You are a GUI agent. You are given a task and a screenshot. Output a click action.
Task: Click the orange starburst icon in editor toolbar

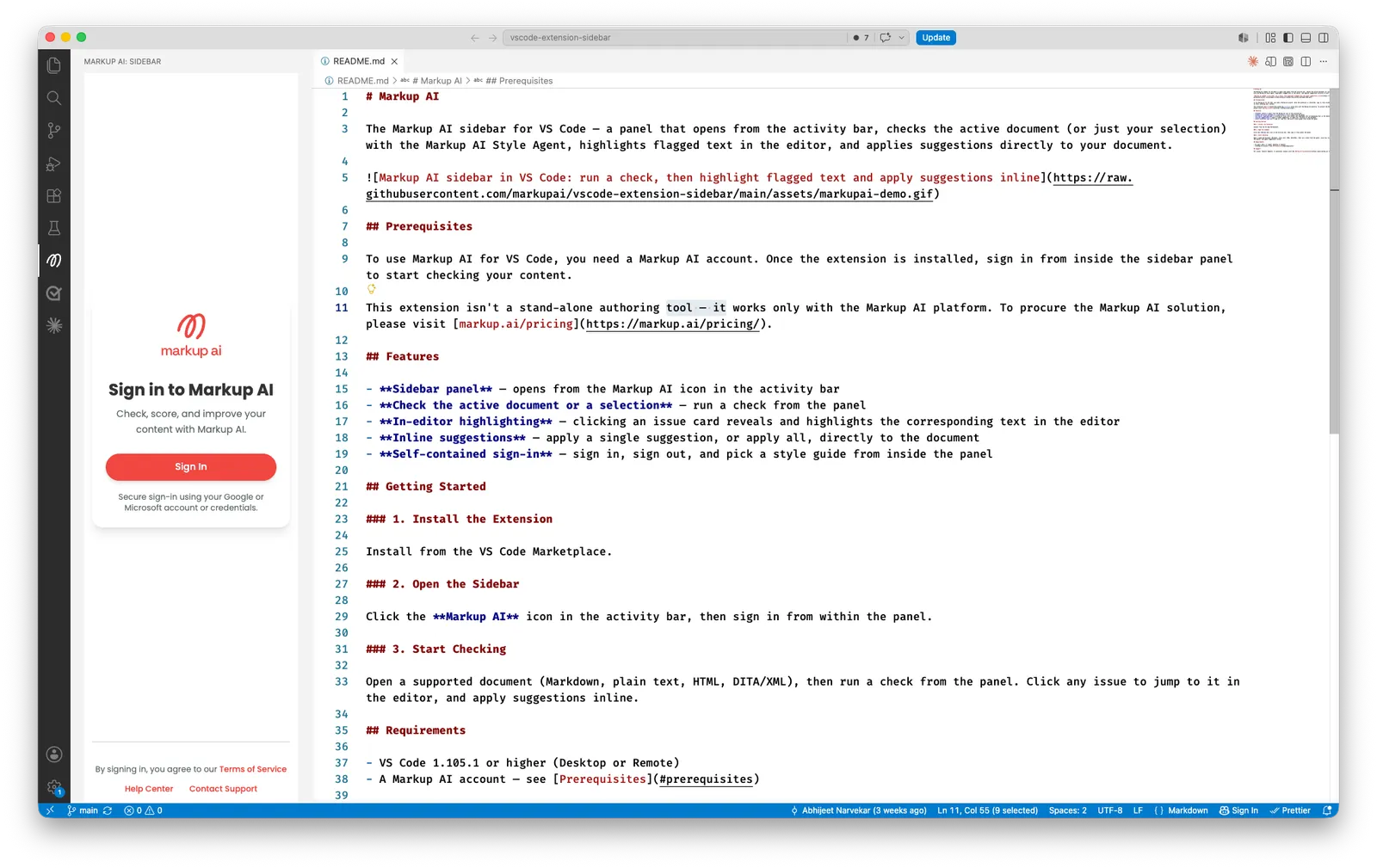1253,61
